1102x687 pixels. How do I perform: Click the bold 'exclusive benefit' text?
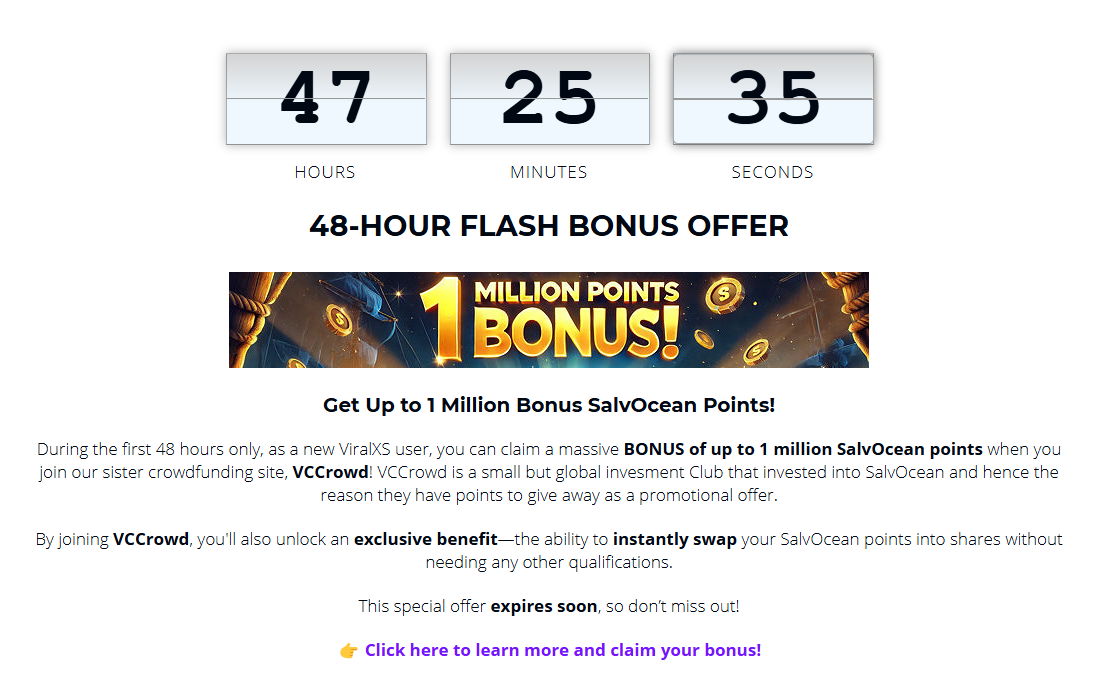426,539
